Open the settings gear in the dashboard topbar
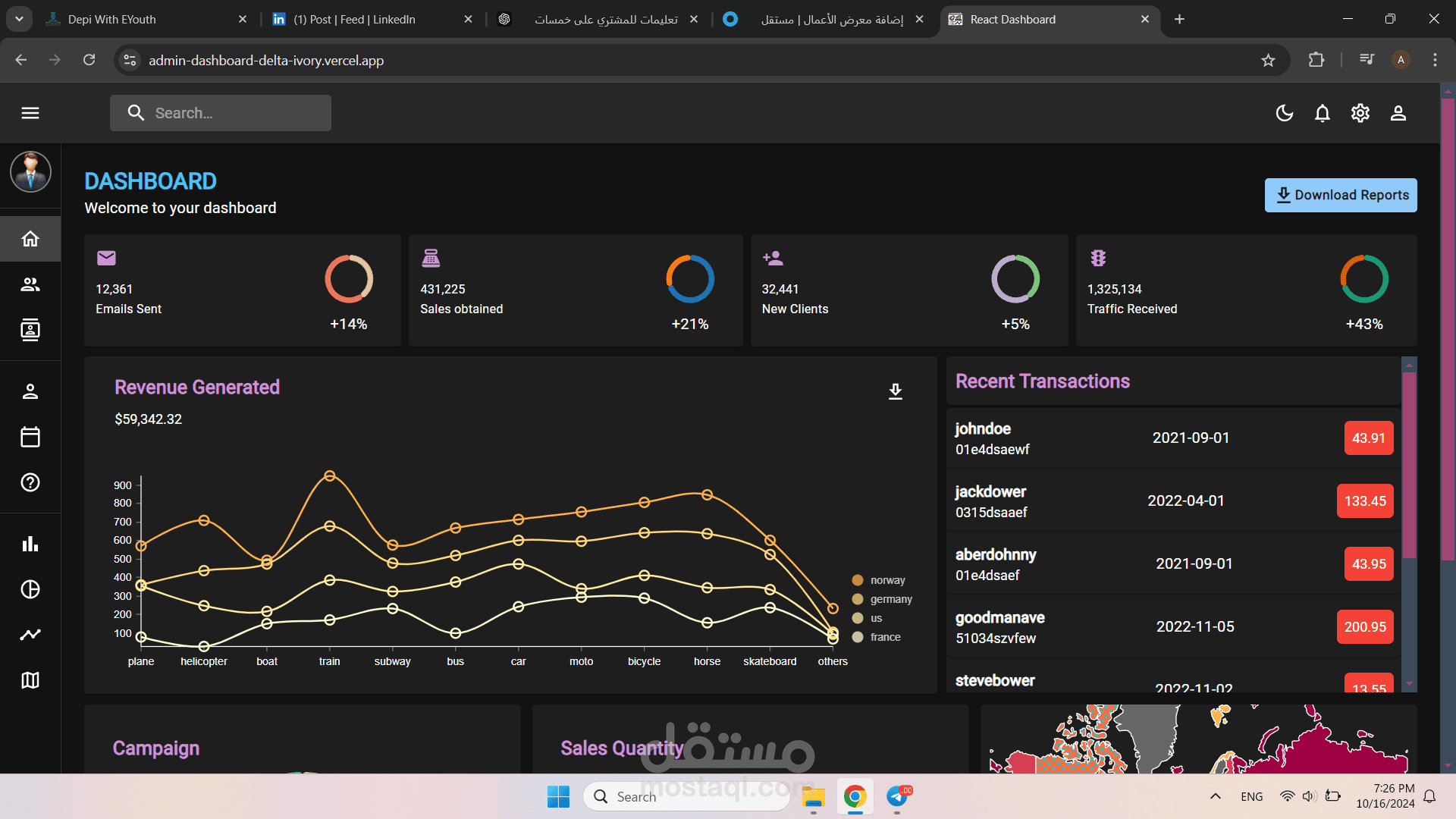Image resolution: width=1456 pixels, height=819 pixels. pyautogui.click(x=1360, y=113)
